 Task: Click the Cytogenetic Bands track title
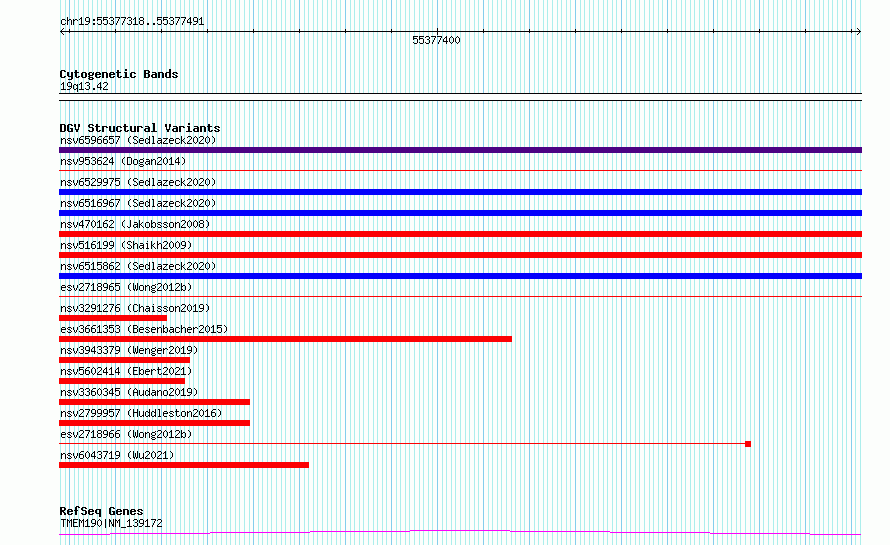[x=119, y=74]
